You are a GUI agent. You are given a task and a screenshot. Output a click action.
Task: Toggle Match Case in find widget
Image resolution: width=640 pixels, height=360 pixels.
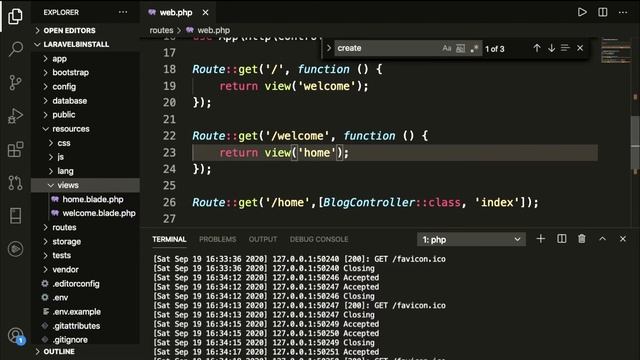[x=447, y=49]
